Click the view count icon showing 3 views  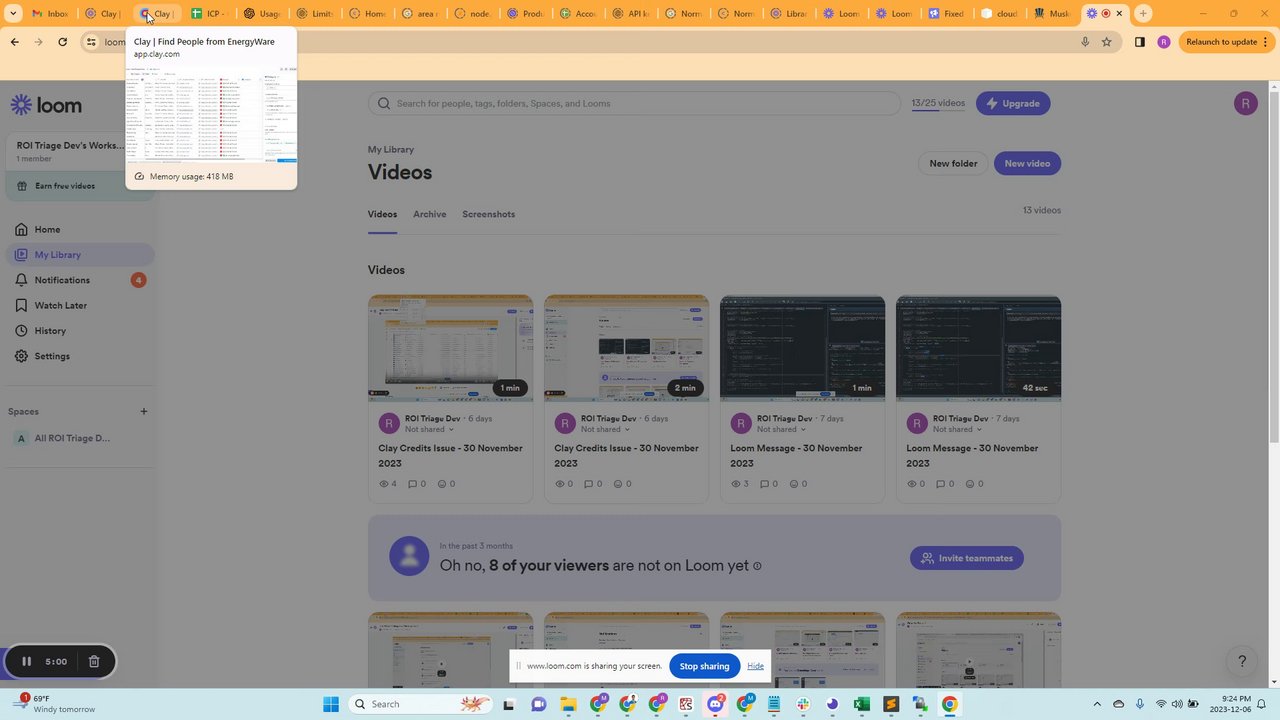click(x=736, y=484)
